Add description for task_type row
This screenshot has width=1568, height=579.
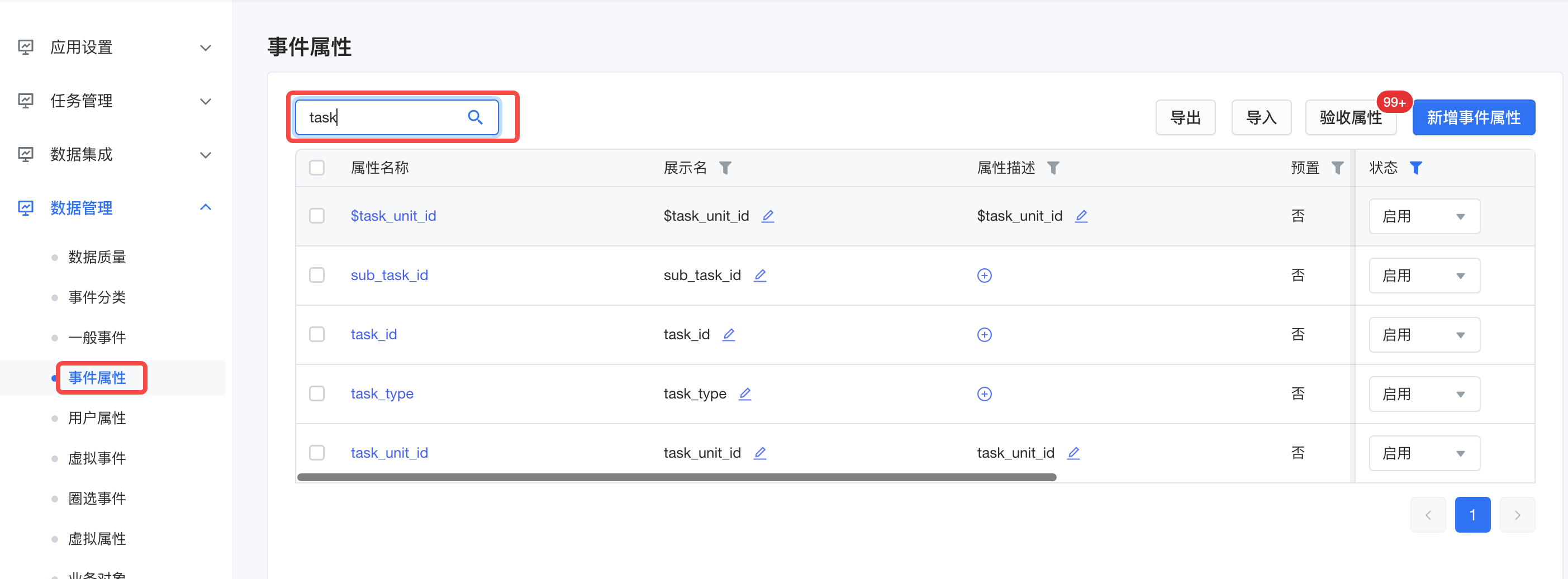pyautogui.click(x=984, y=394)
